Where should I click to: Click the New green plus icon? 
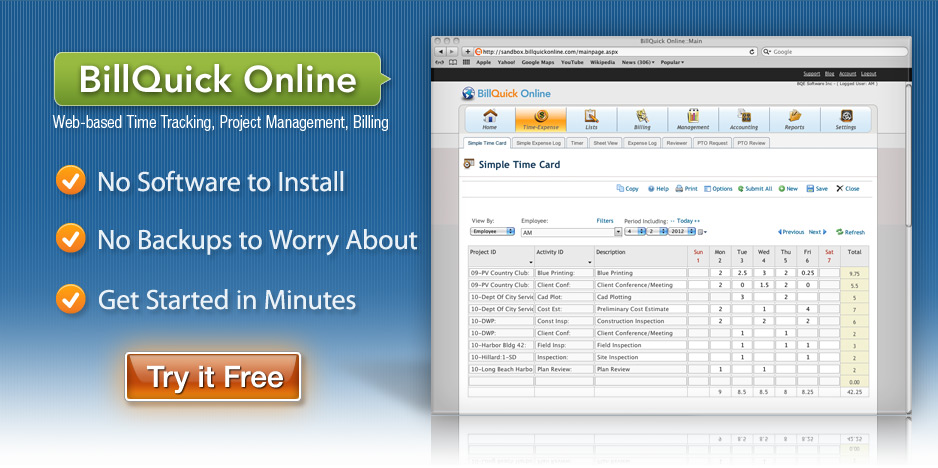tap(781, 189)
